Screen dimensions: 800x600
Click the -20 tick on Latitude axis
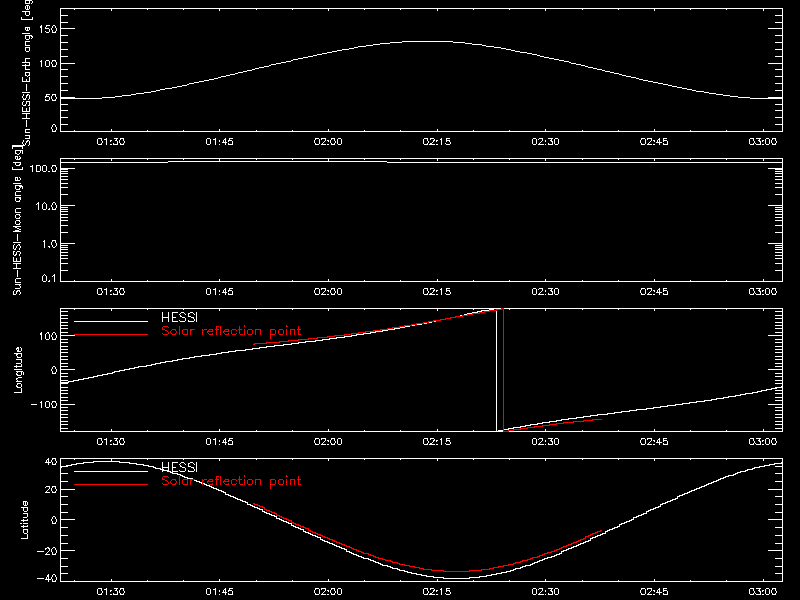(47, 551)
